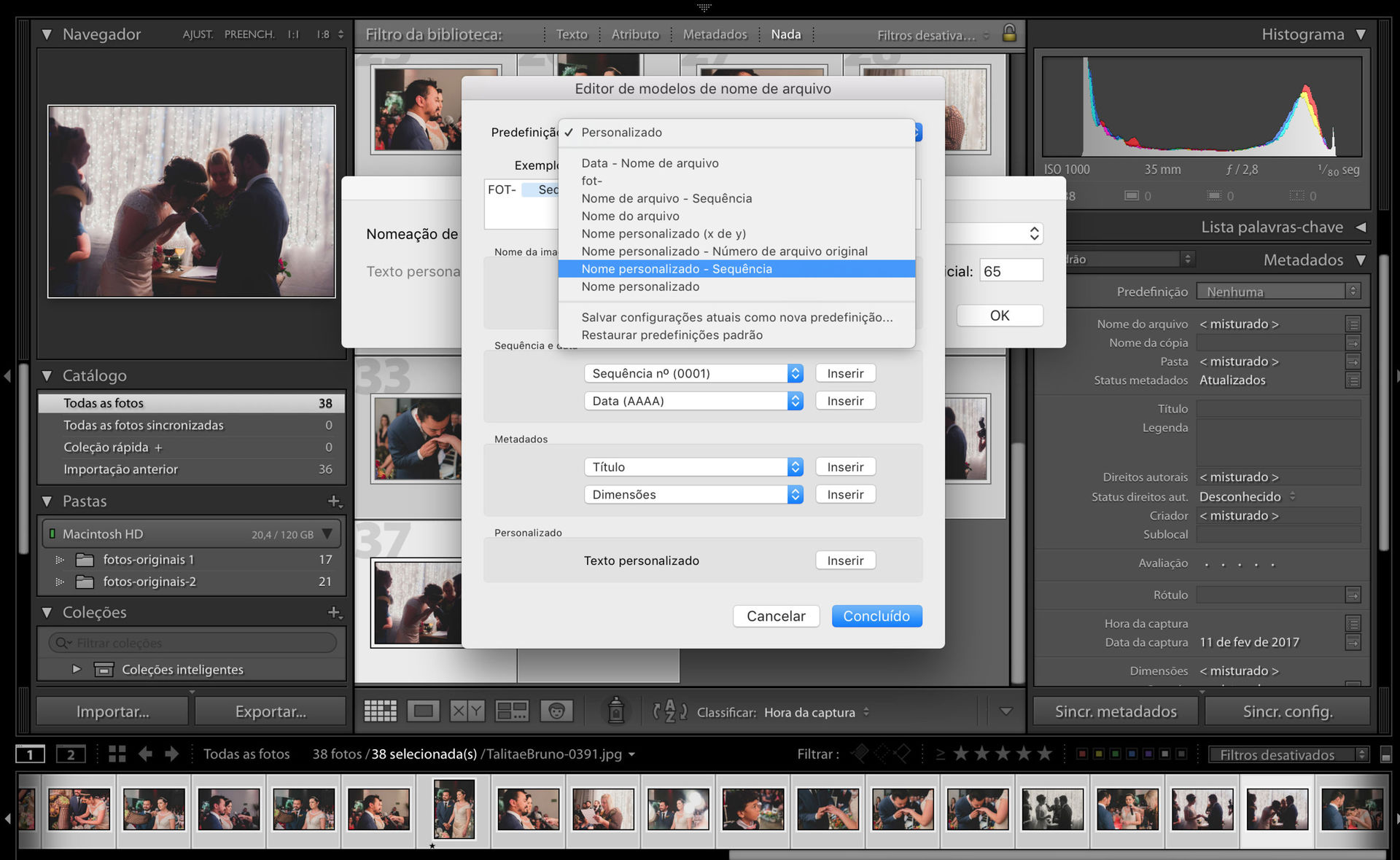
Task: Choose 'Data - Nome de arquivo' preset
Action: click(736, 163)
